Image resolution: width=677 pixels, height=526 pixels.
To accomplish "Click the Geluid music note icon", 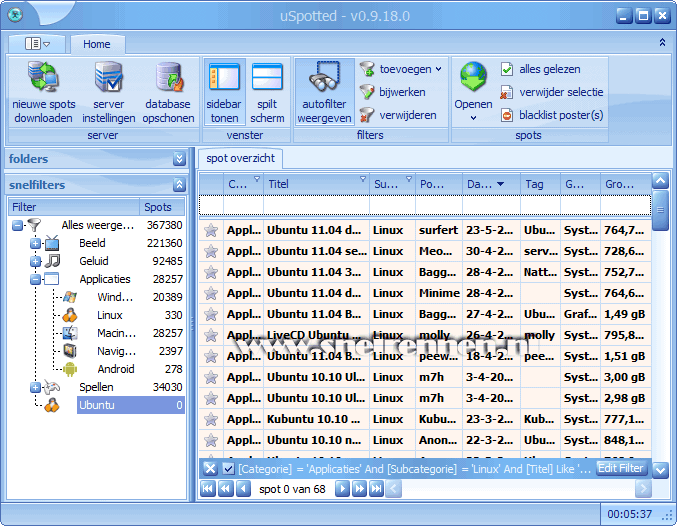I will tap(52, 261).
